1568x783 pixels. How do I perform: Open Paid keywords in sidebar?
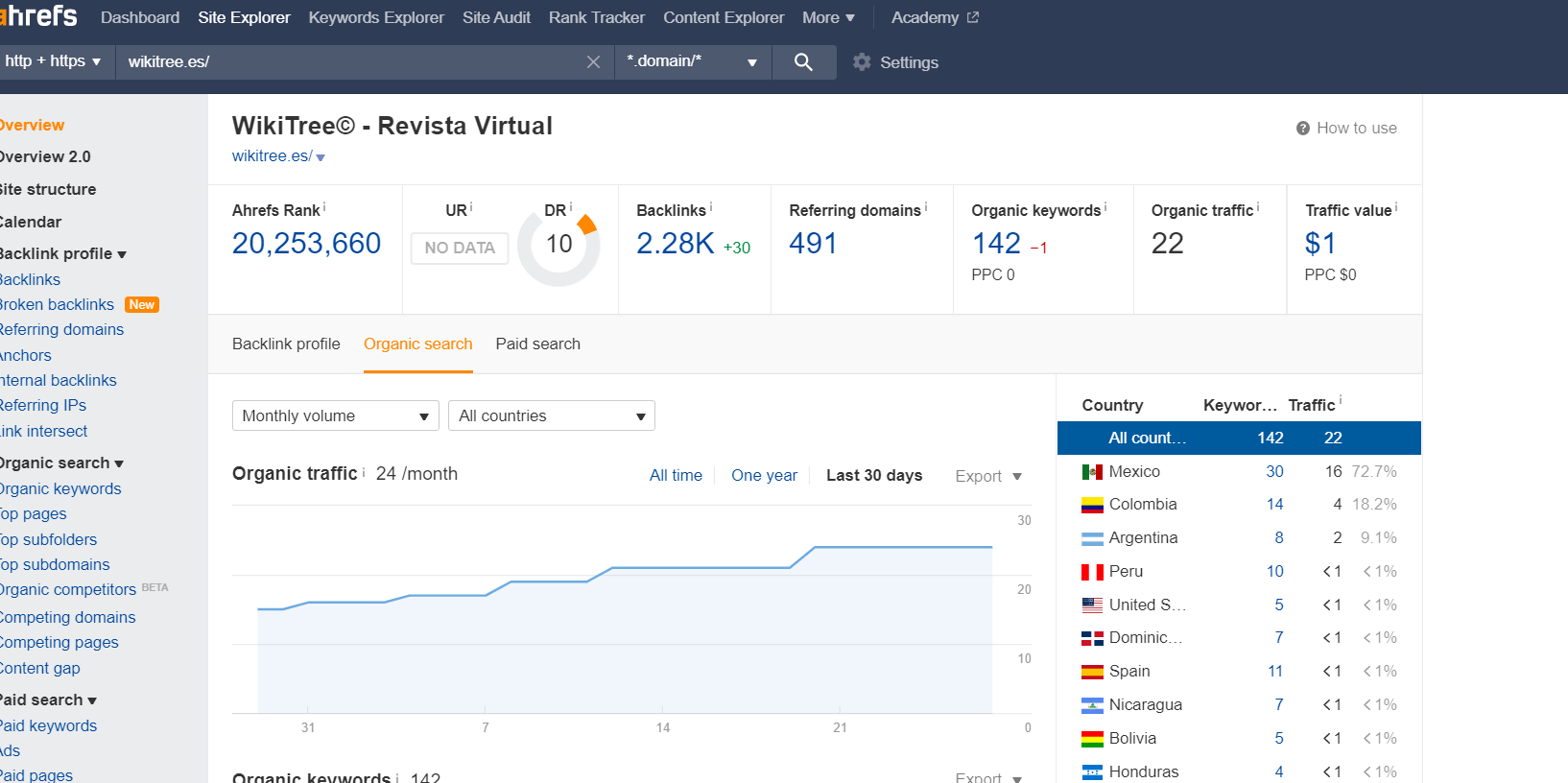coord(48,725)
